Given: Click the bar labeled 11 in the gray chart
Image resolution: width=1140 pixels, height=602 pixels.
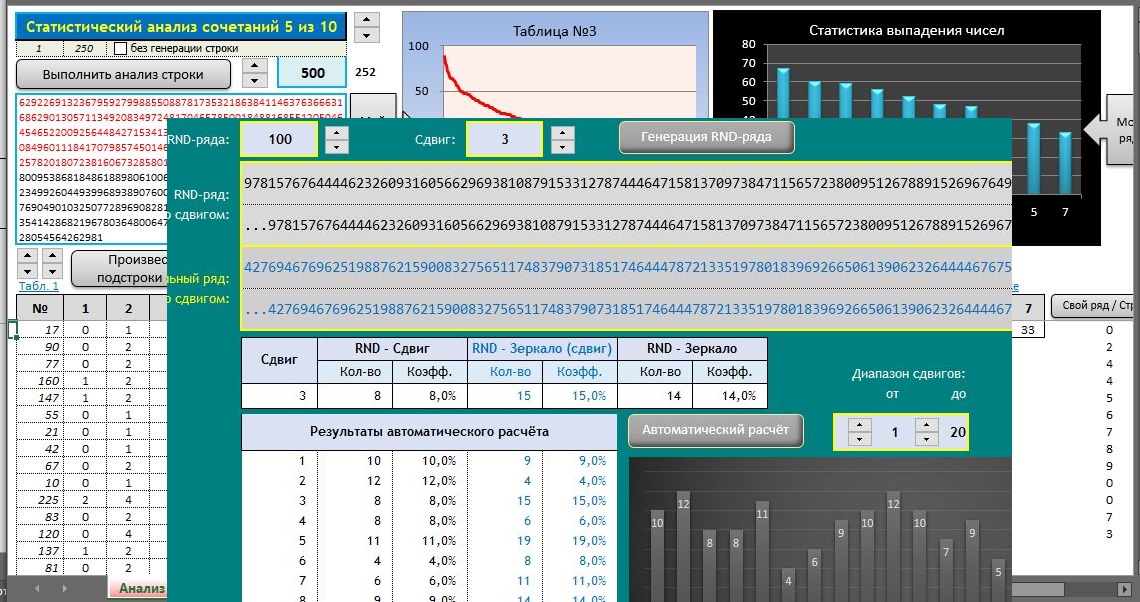Looking at the screenshot, I should [x=762, y=551].
